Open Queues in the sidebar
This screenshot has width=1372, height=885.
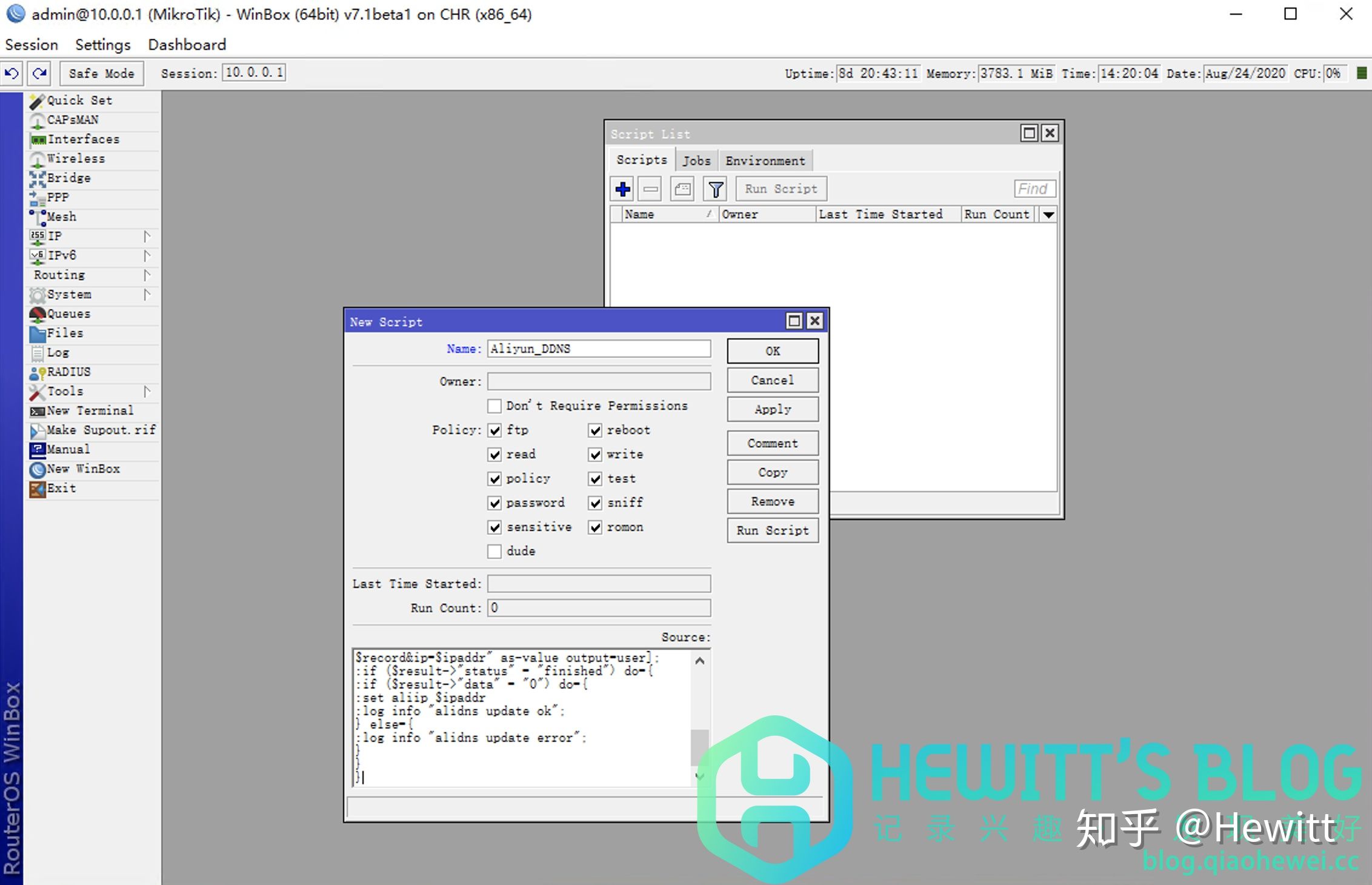point(93,314)
